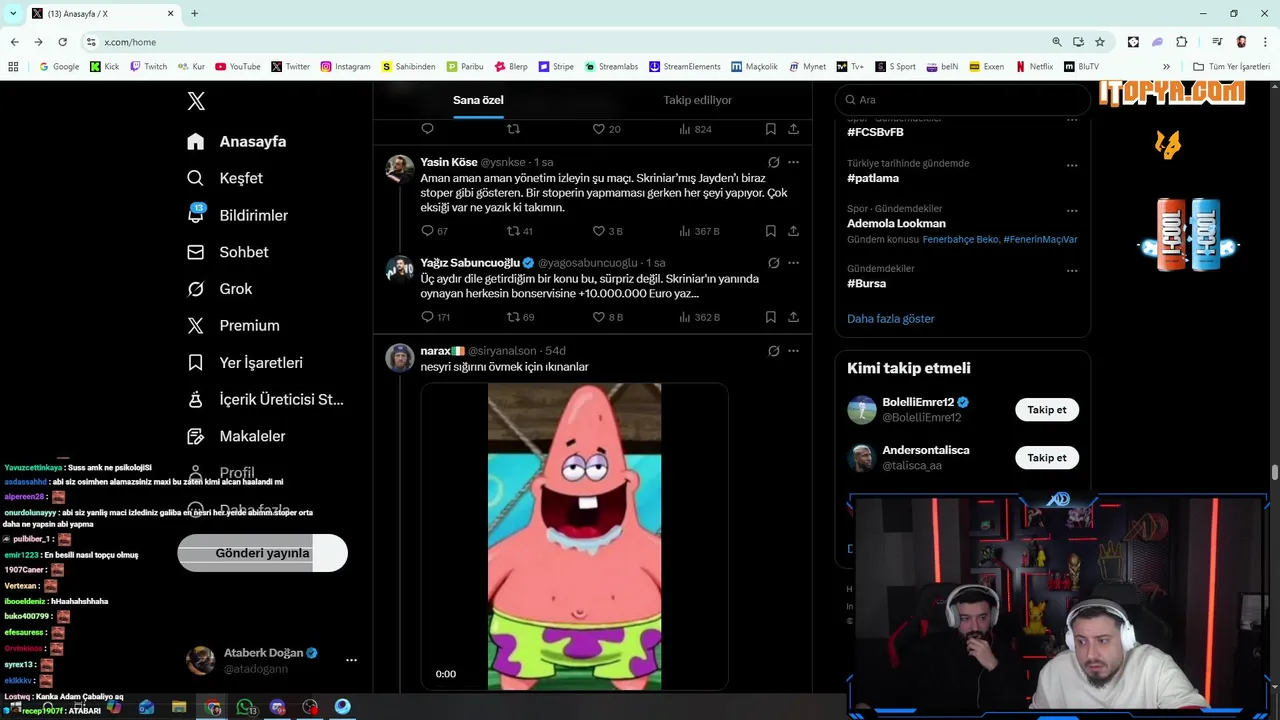Click Grok icon on narax's post
Image resolution: width=1280 pixels, height=720 pixels.
click(x=773, y=351)
